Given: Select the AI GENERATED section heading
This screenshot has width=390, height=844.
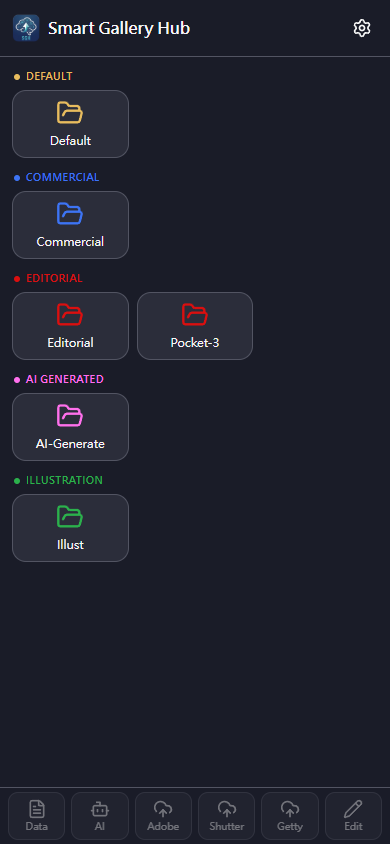Looking at the screenshot, I should [65, 379].
